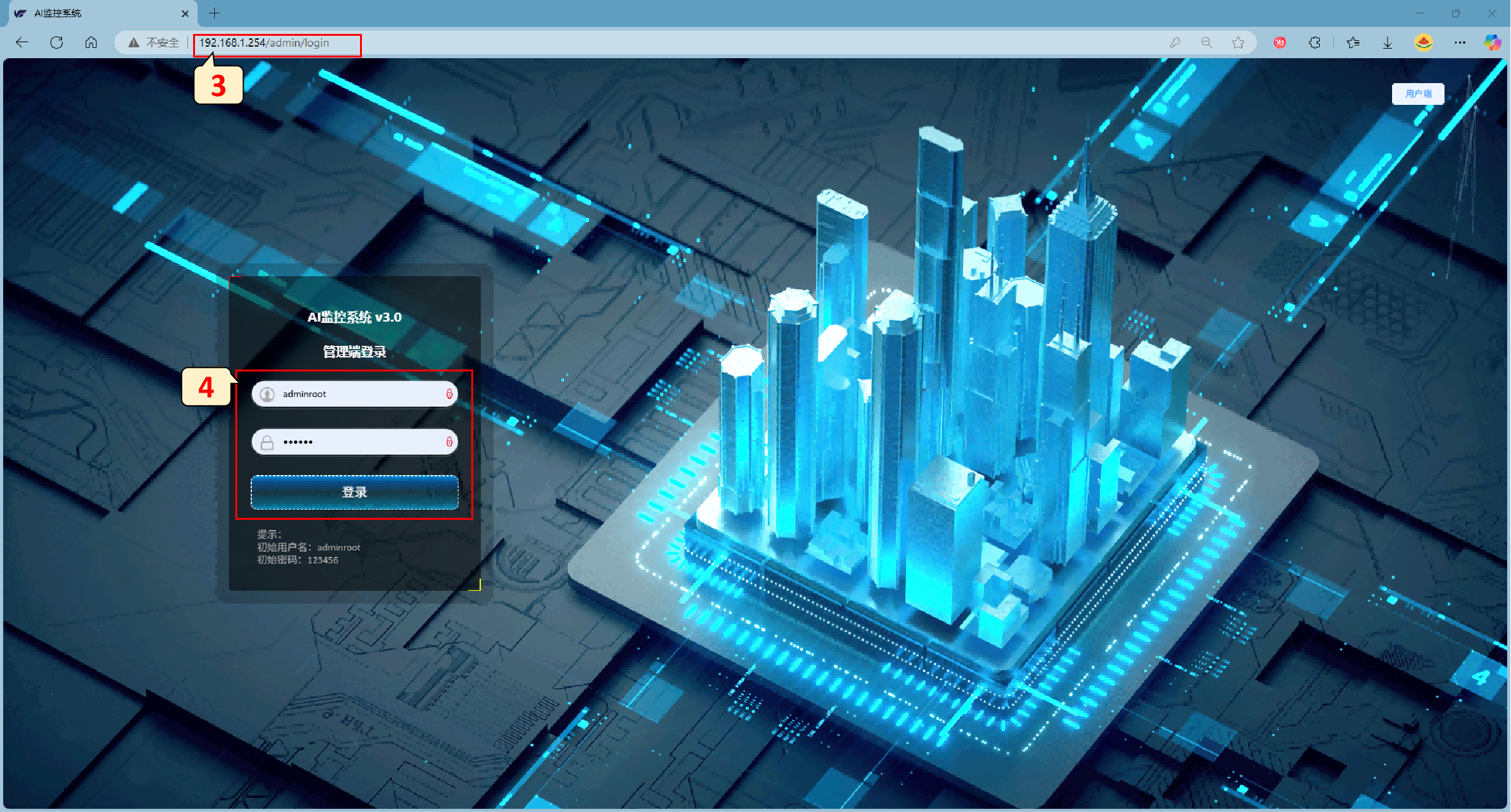The image size is (1511, 812).
Task: Click the browser back arrow
Action: (x=22, y=43)
